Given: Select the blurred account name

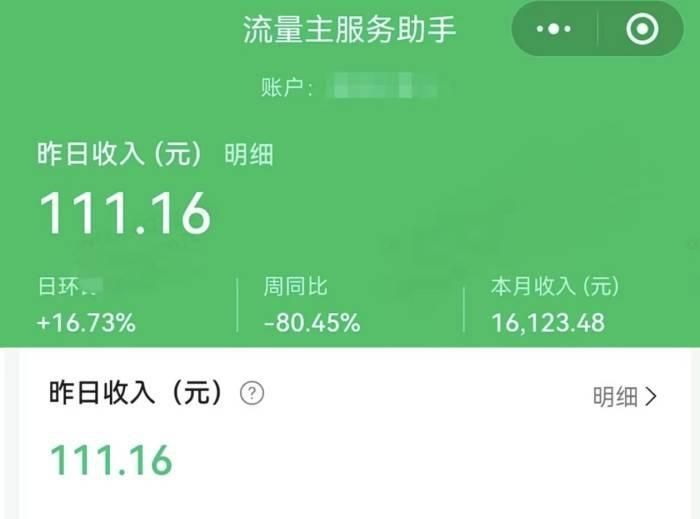Looking at the screenshot, I should (384, 86).
